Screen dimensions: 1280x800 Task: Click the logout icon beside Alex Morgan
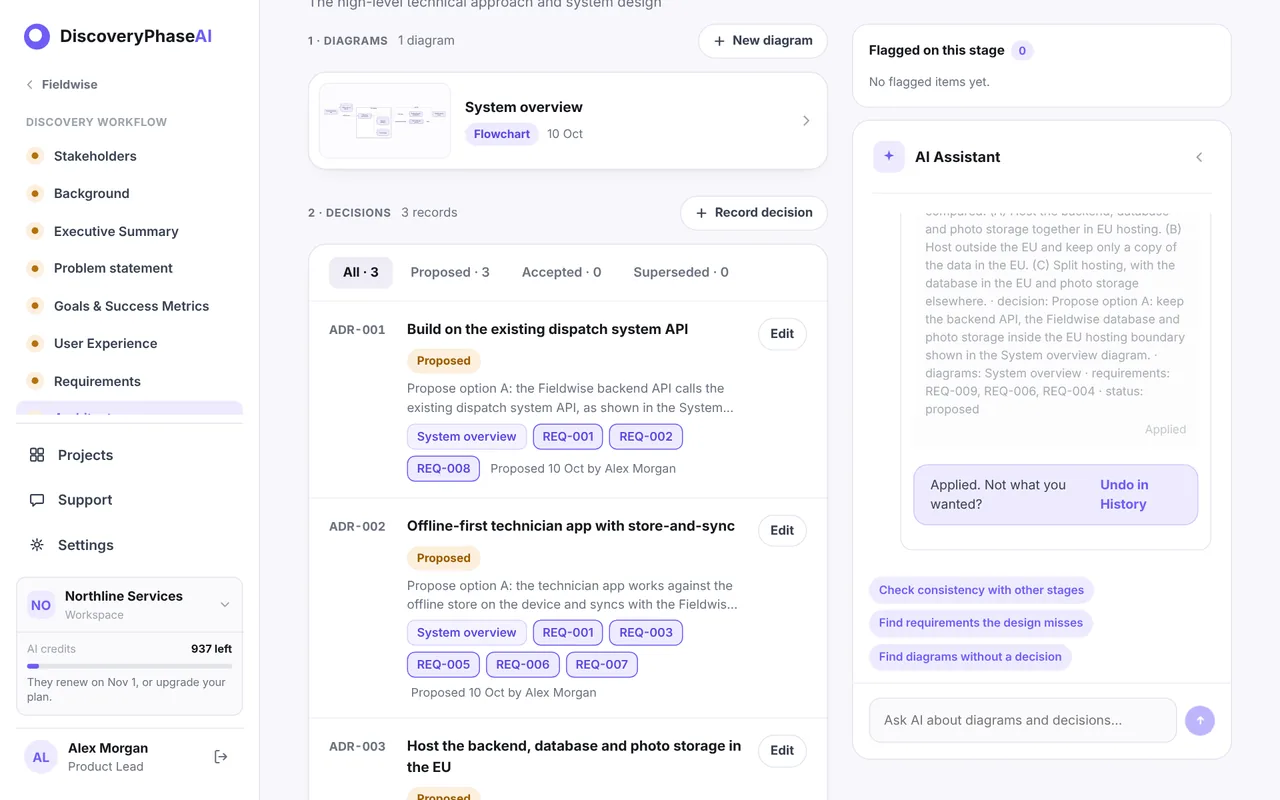click(x=221, y=757)
